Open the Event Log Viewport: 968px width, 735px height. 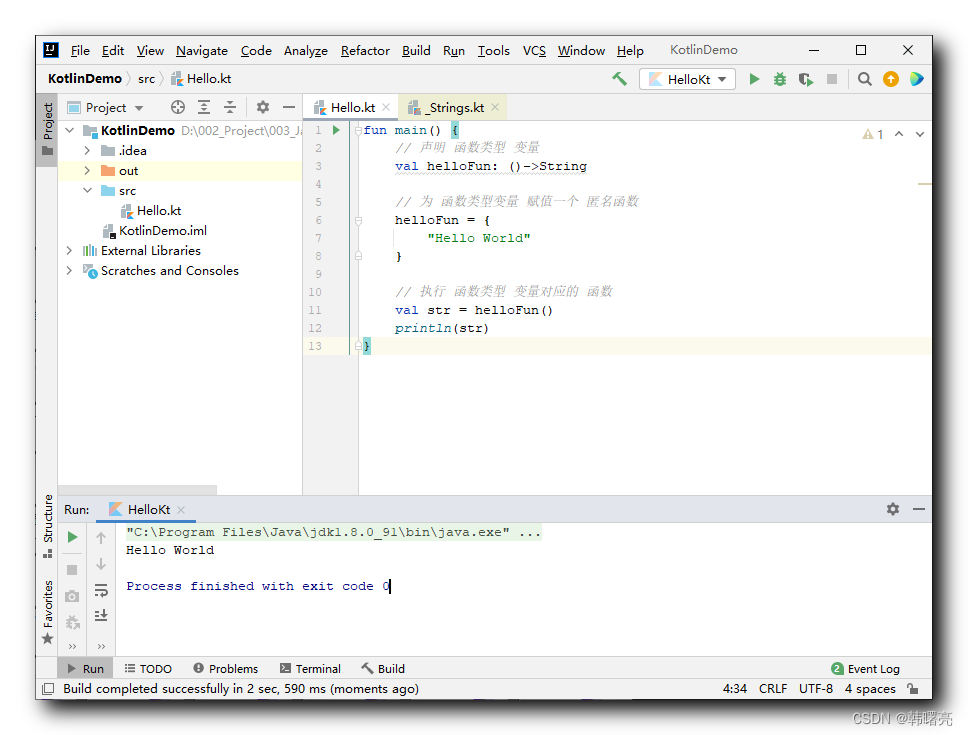point(866,669)
